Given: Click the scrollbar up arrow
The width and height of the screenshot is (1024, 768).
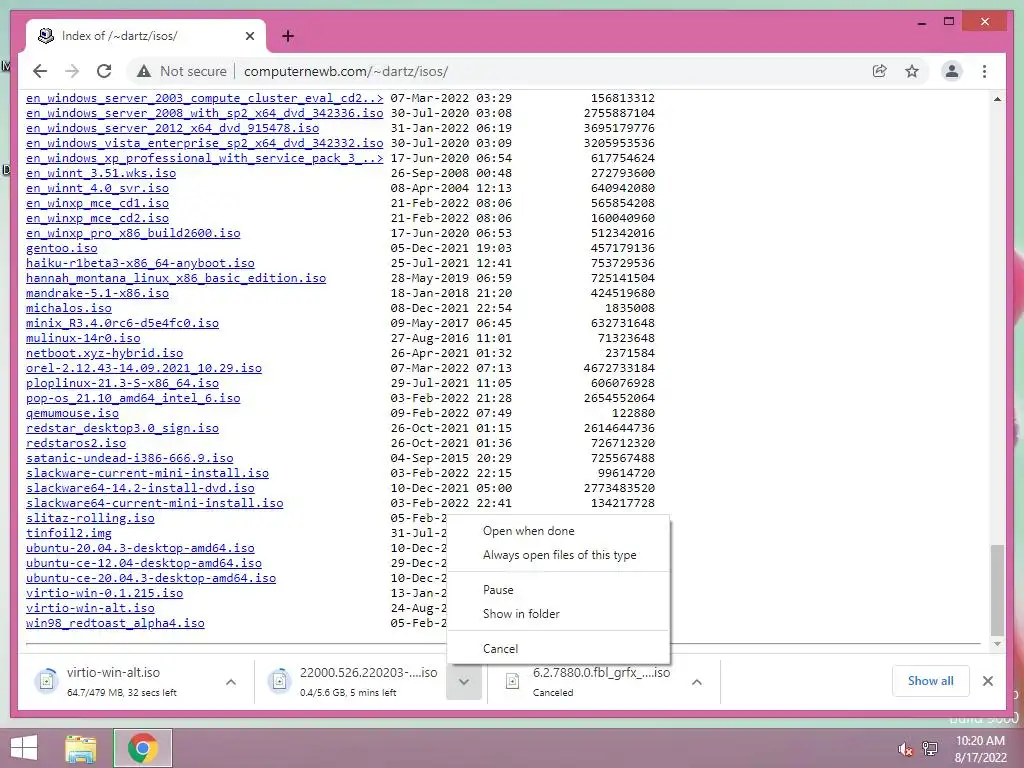Looking at the screenshot, I should (997, 99).
